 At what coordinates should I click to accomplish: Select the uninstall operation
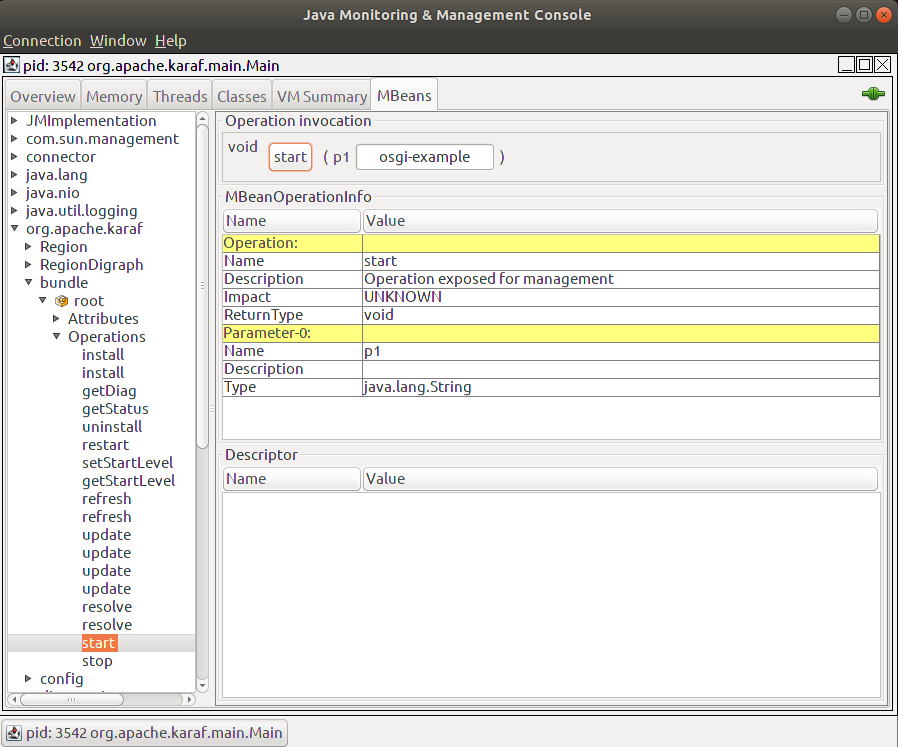click(112, 427)
